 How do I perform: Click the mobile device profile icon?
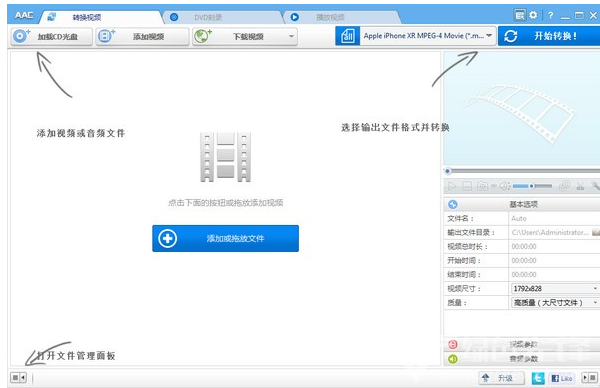[x=347, y=36]
